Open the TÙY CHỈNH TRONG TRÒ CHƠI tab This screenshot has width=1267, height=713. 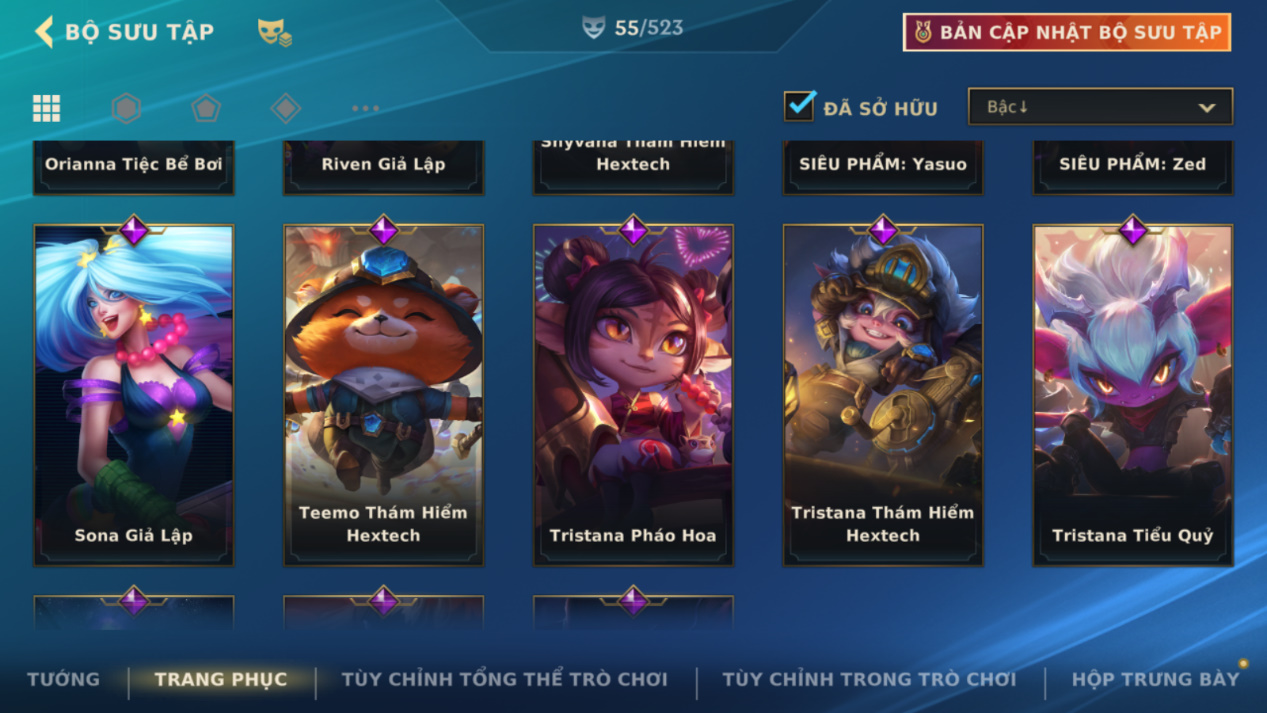click(869, 679)
